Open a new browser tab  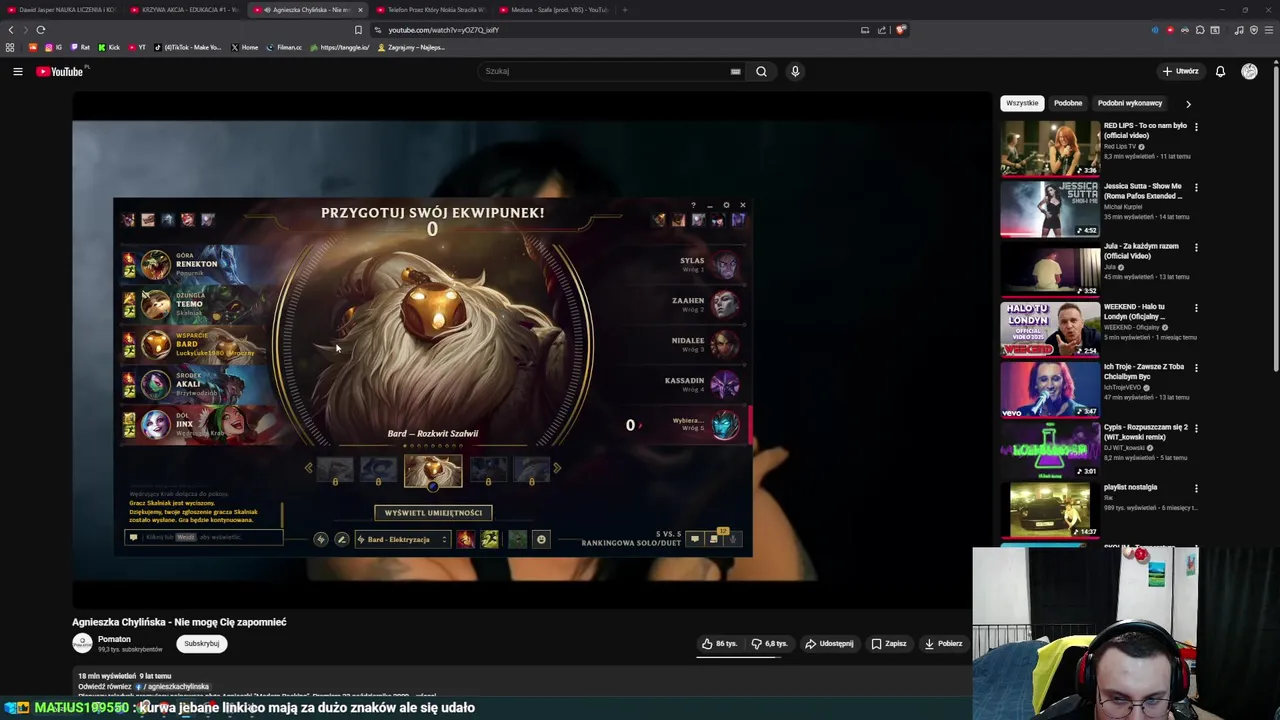(x=625, y=10)
